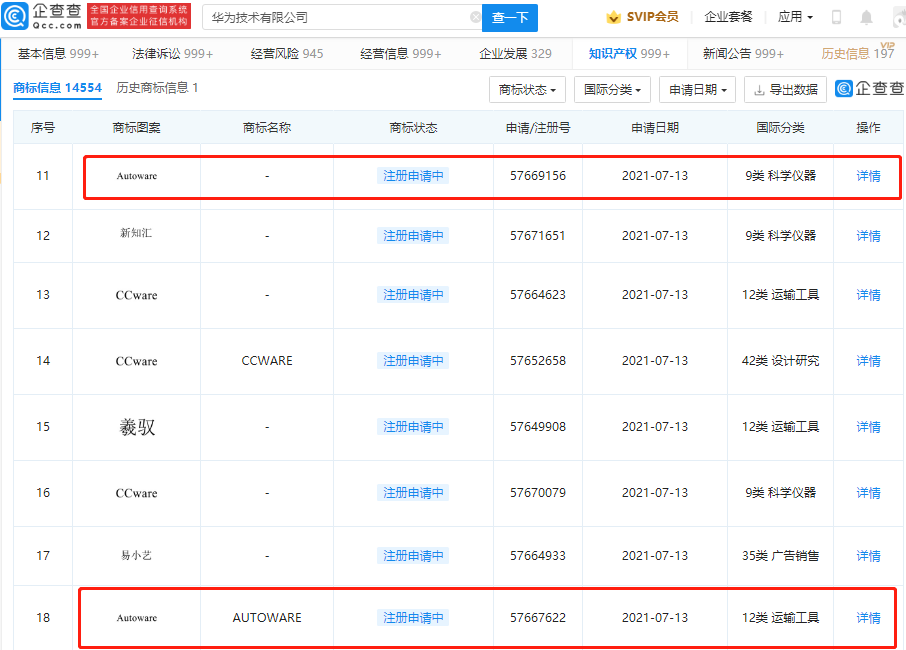
Task: Open 详情 for the Autoware trademark row 11
Action: tap(867, 176)
